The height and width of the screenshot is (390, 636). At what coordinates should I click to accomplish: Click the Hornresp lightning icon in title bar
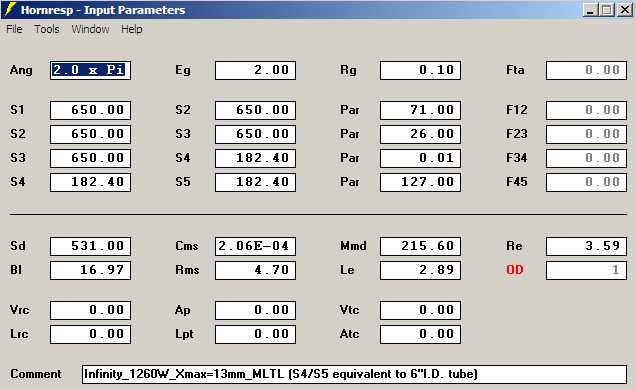coord(10,9)
